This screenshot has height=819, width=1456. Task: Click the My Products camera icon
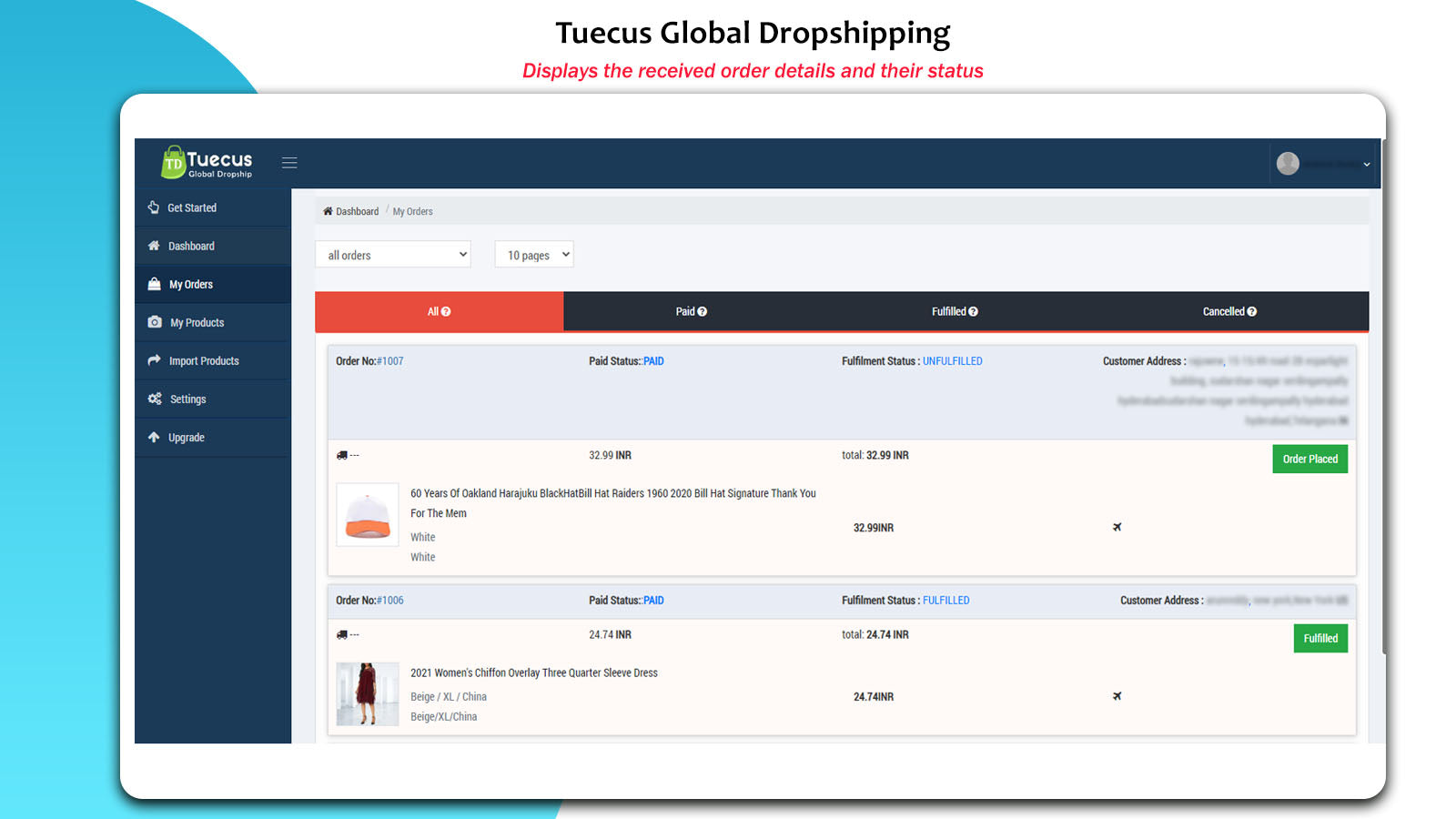(155, 322)
